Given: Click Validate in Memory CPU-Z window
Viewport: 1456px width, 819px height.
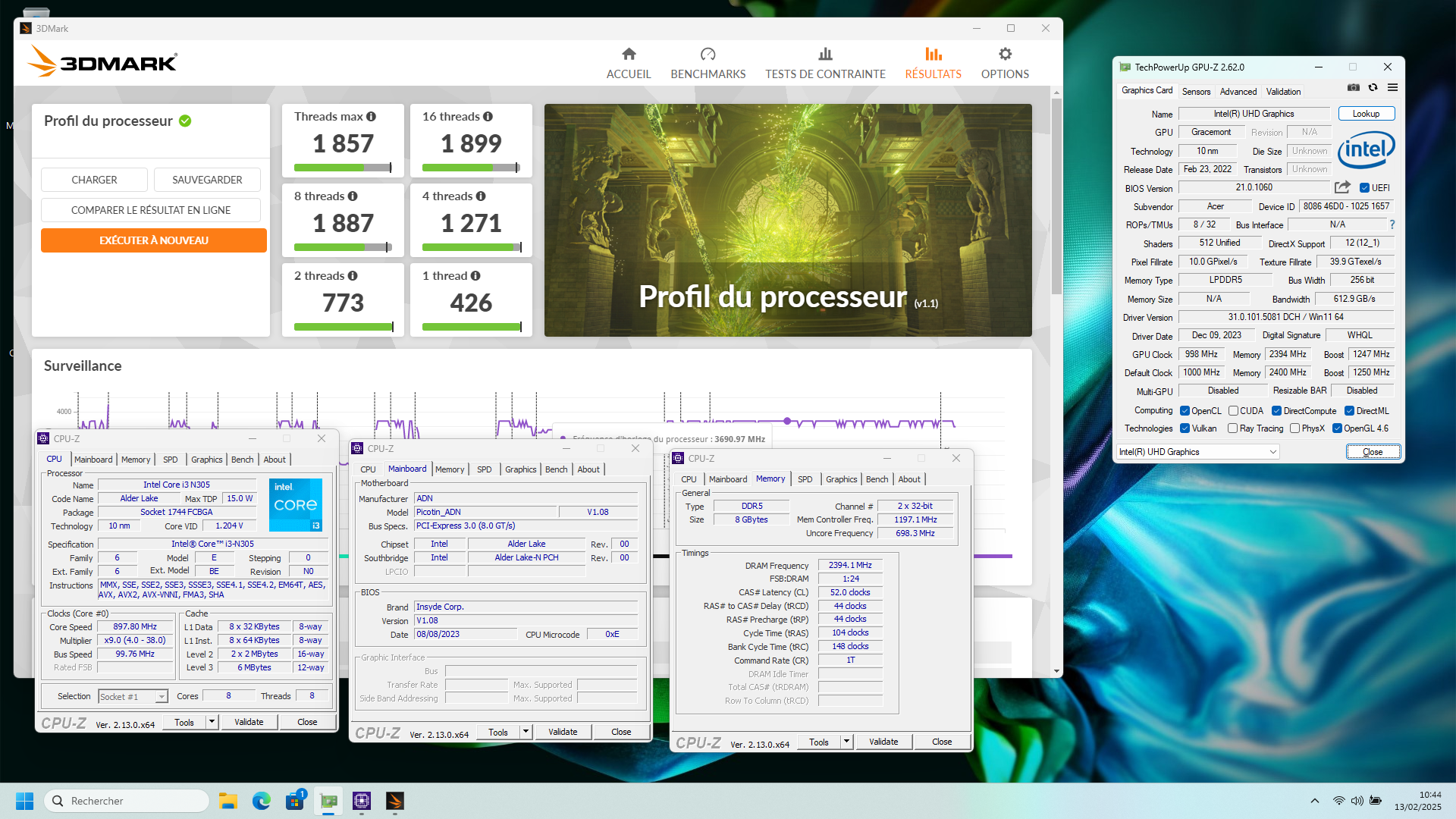Looking at the screenshot, I should click(883, 742).
